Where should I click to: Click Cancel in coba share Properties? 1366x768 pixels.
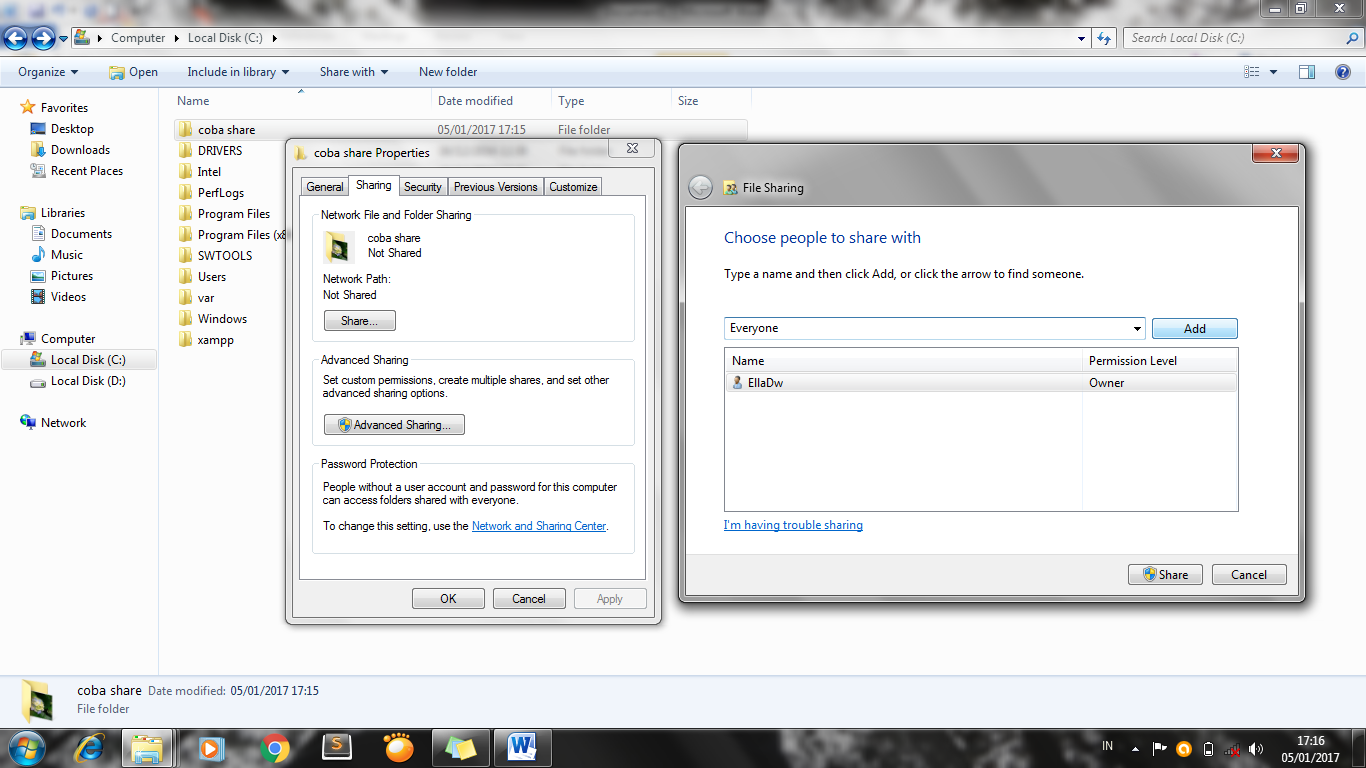529,599
